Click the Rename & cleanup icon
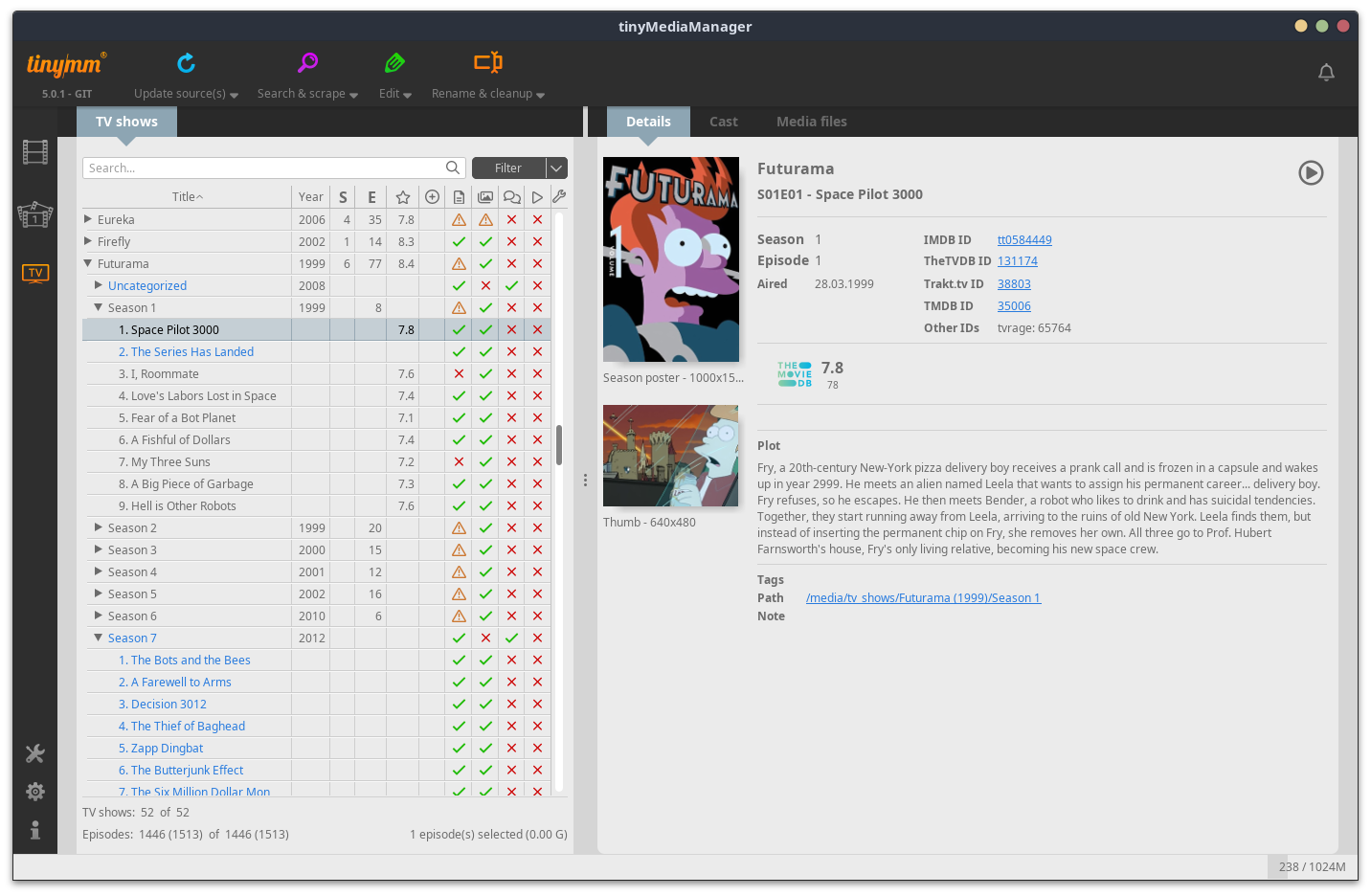 pos(487,63)
